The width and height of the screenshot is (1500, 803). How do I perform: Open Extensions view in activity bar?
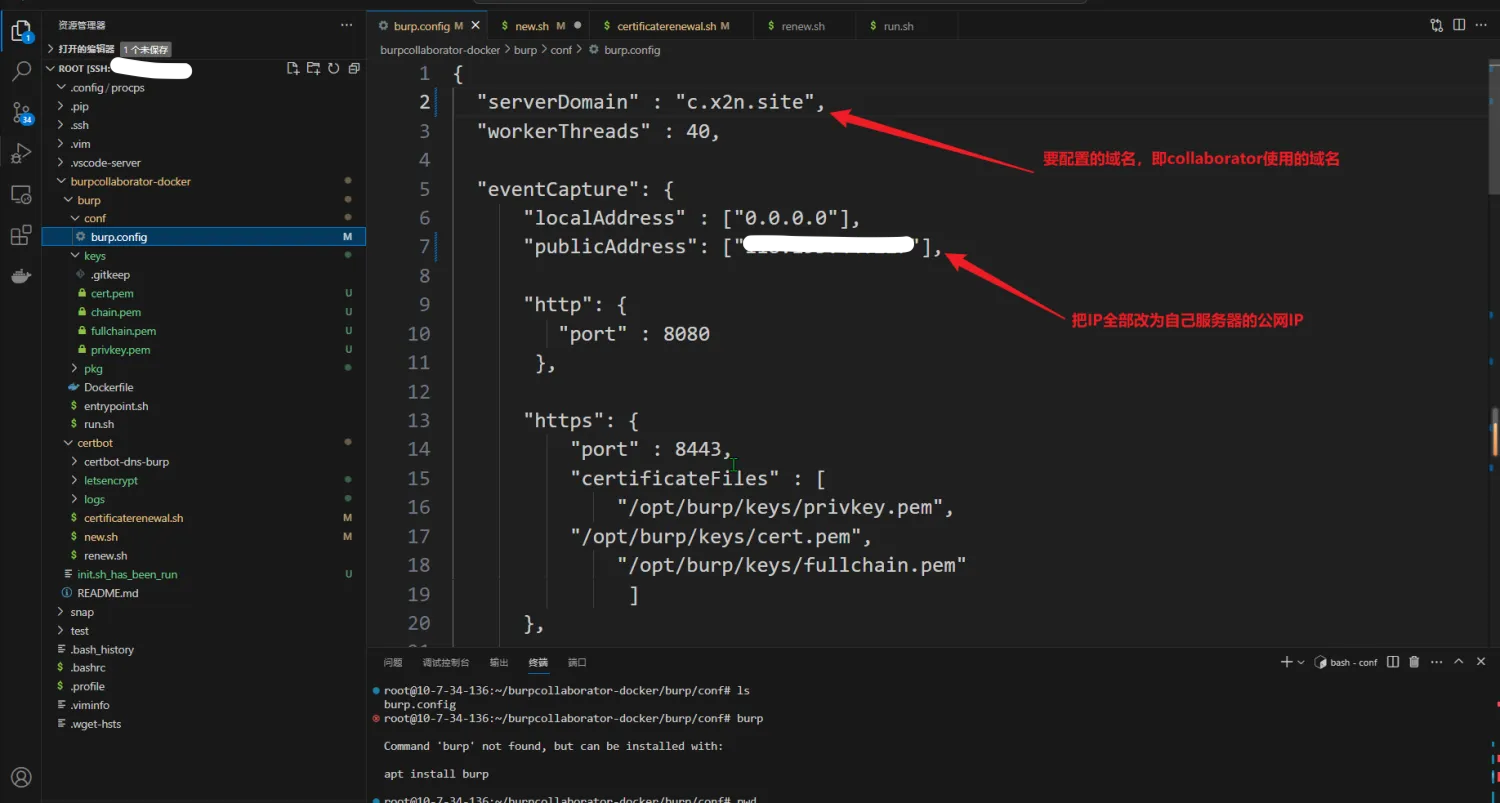pos(21,235)
